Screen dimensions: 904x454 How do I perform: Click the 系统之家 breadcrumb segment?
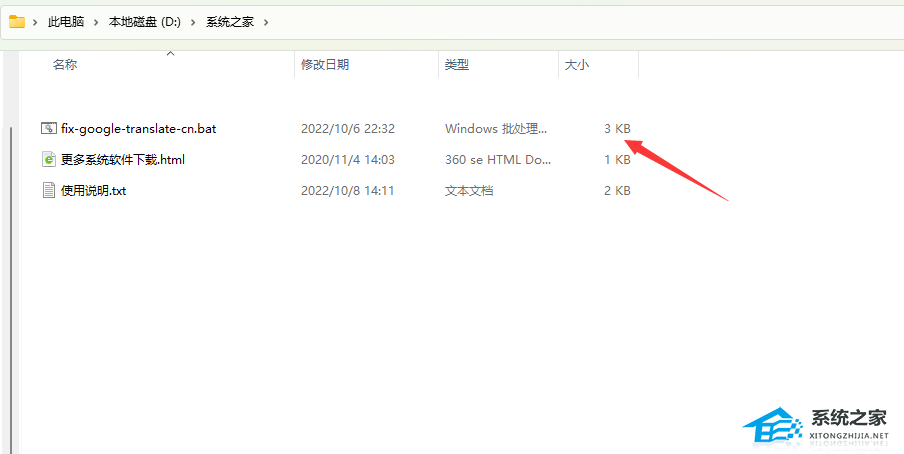(x=229, y=21)
